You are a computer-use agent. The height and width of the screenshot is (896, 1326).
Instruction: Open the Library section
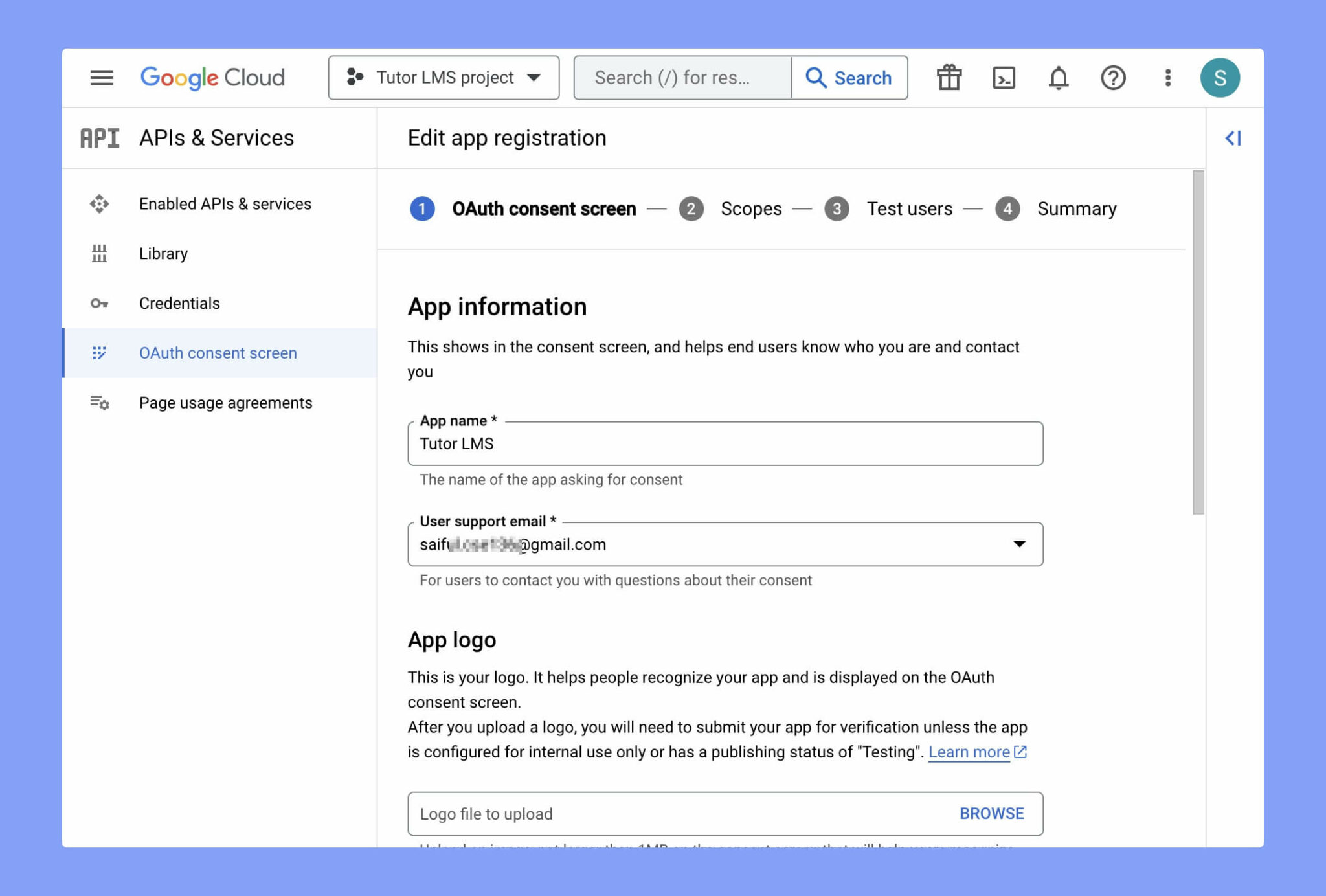(x=163, y=253)
